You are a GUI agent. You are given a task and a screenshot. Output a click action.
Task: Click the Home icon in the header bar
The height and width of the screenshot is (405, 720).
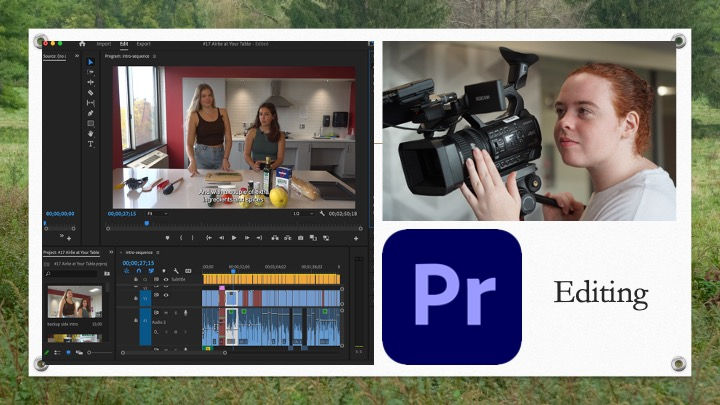tap(82, 44)
